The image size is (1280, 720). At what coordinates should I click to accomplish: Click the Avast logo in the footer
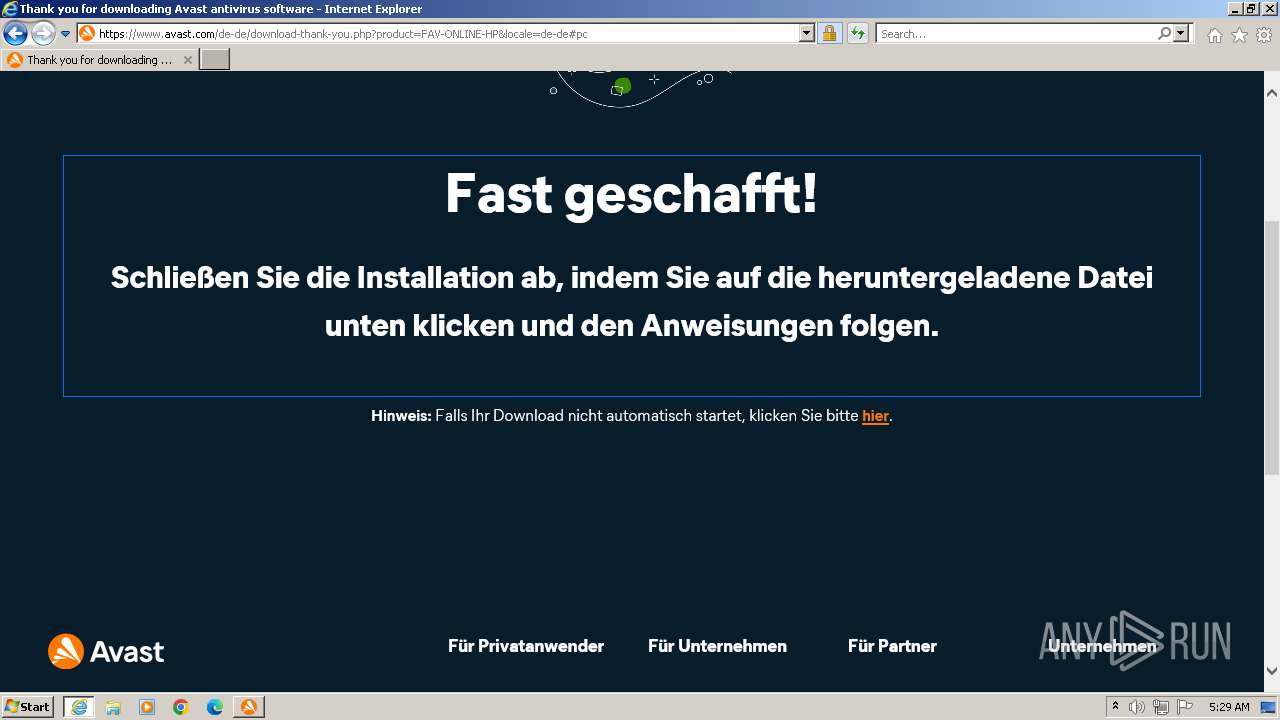click(x=106, y=651)
